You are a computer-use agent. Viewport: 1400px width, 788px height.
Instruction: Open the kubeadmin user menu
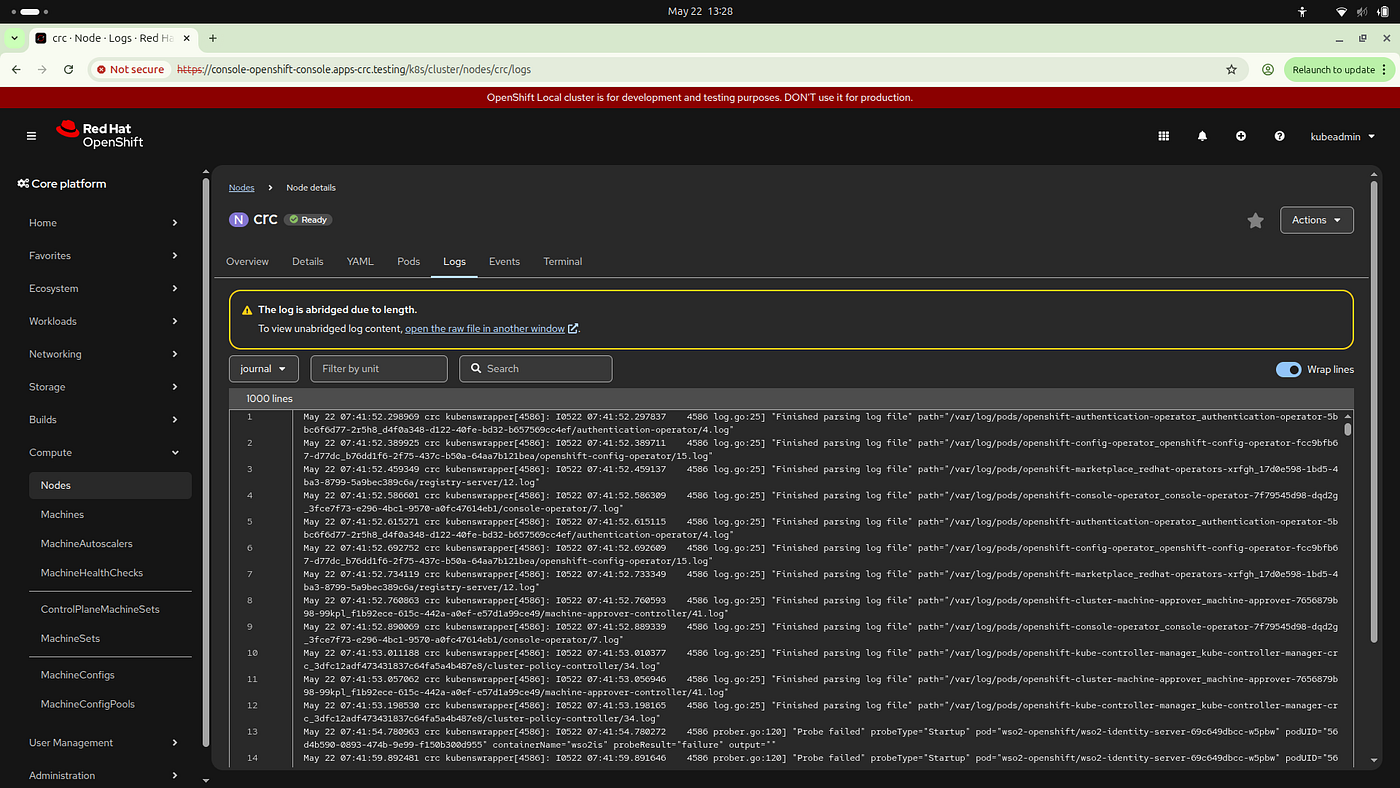coord(1343,136)
